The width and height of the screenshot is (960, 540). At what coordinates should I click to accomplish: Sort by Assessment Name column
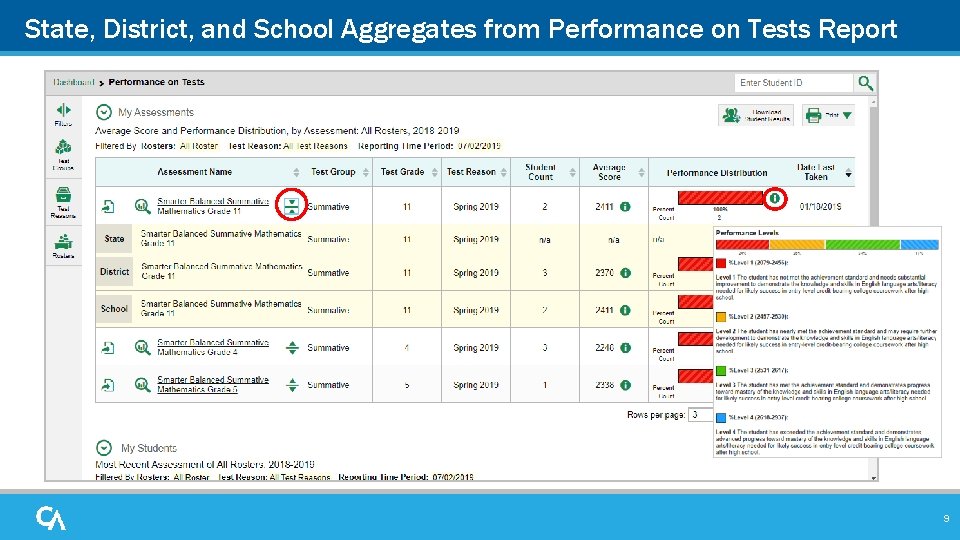296,172
